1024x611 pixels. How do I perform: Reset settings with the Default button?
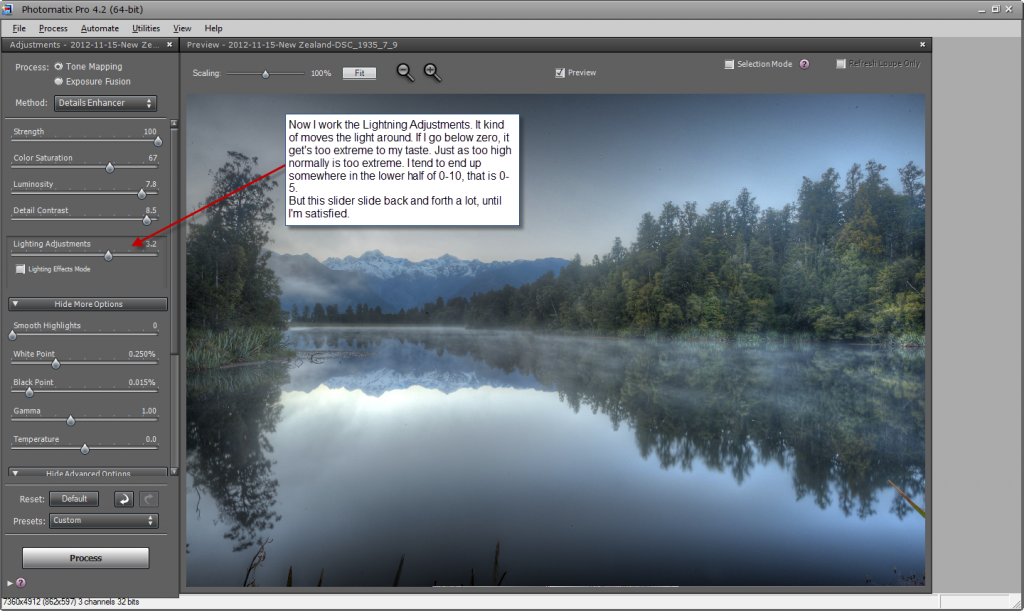point(74,499)
